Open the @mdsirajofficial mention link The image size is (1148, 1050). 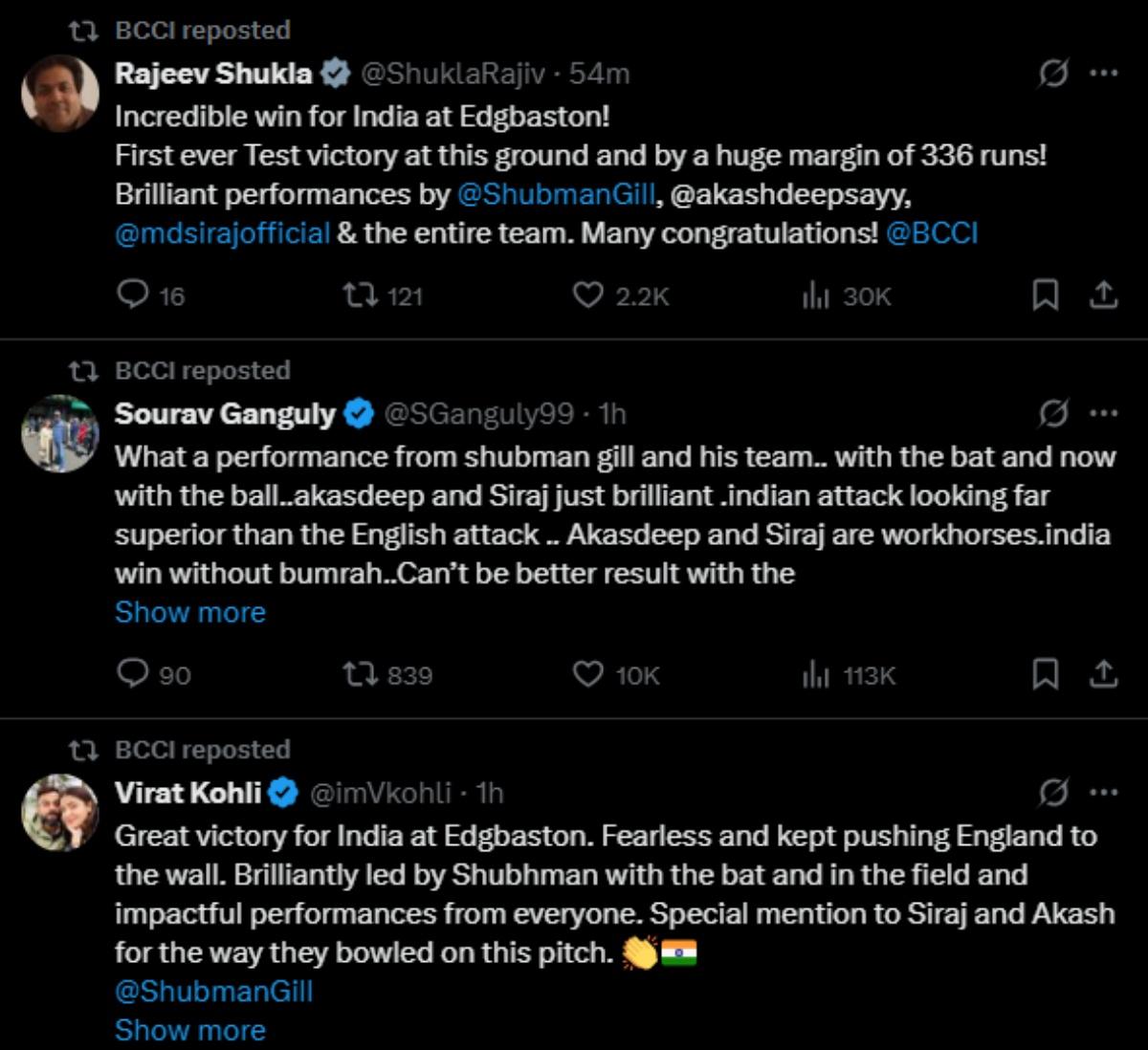click(219, 230)
